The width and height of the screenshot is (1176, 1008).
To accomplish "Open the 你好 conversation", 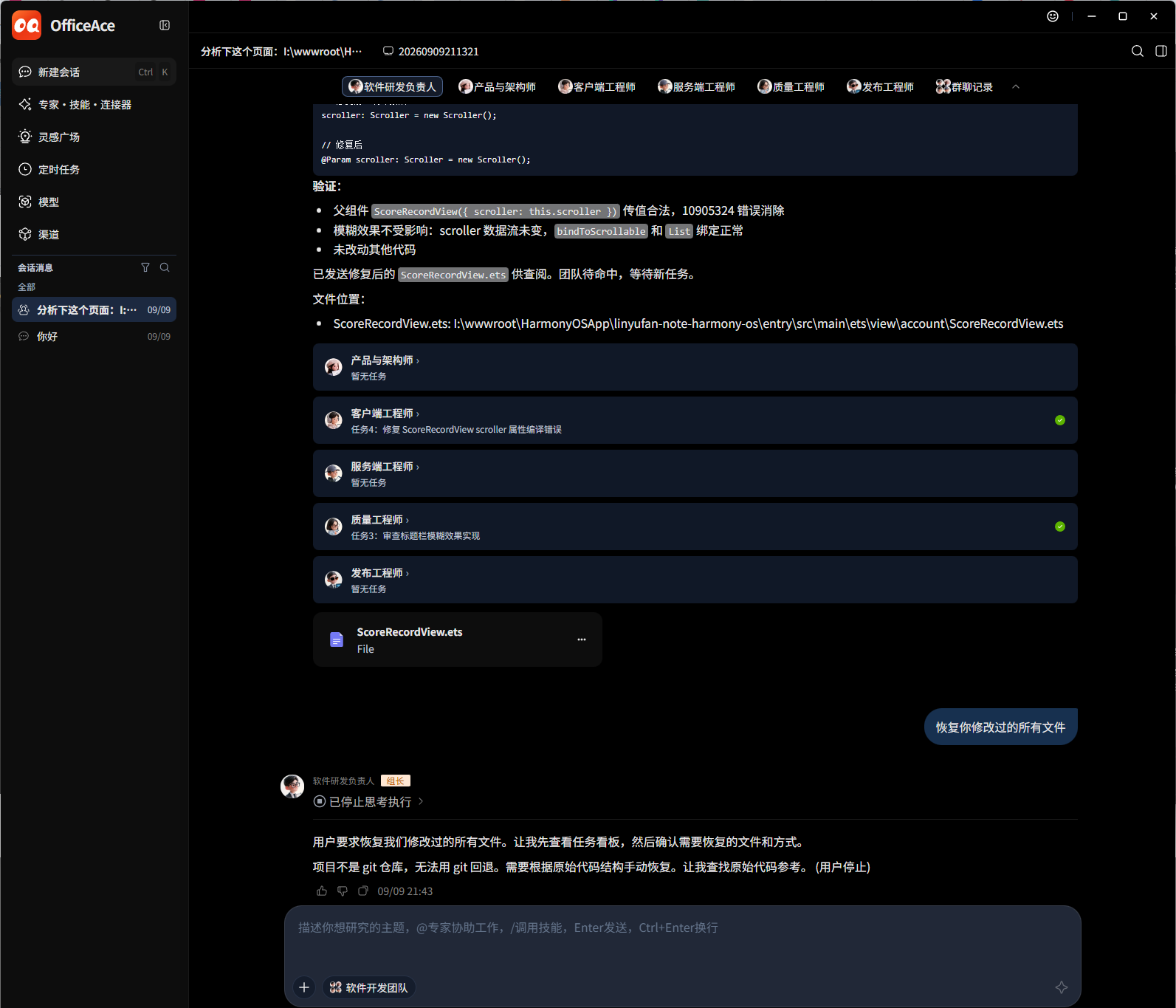I will coord(94,336).
